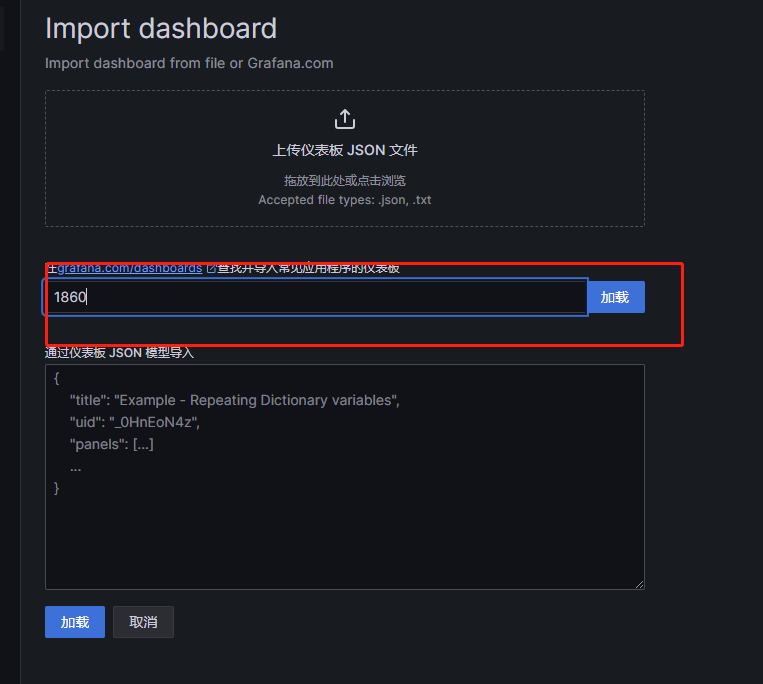Click the '拖放到此处或点击浏览' browse text
The image size is (763, 684).
click(345, 181)
